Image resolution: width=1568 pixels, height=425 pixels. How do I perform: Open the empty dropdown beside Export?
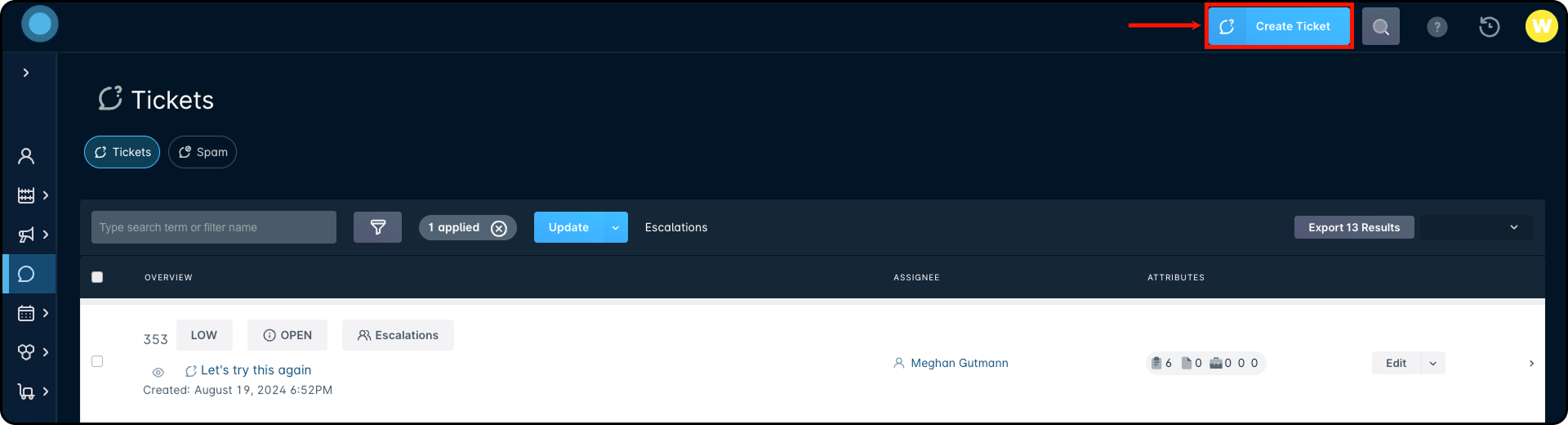[1477, 227]
